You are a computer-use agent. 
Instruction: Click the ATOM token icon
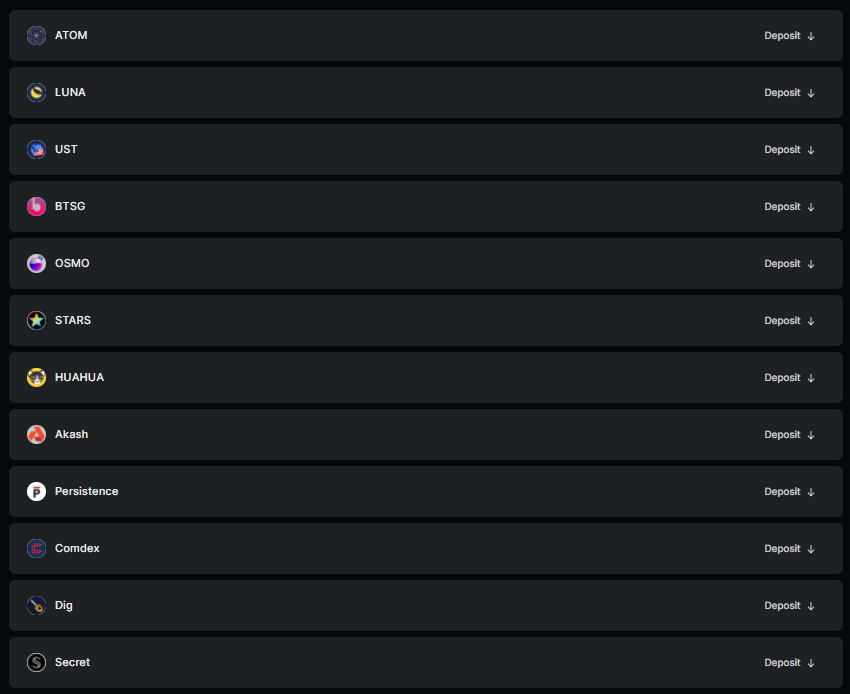36,36
